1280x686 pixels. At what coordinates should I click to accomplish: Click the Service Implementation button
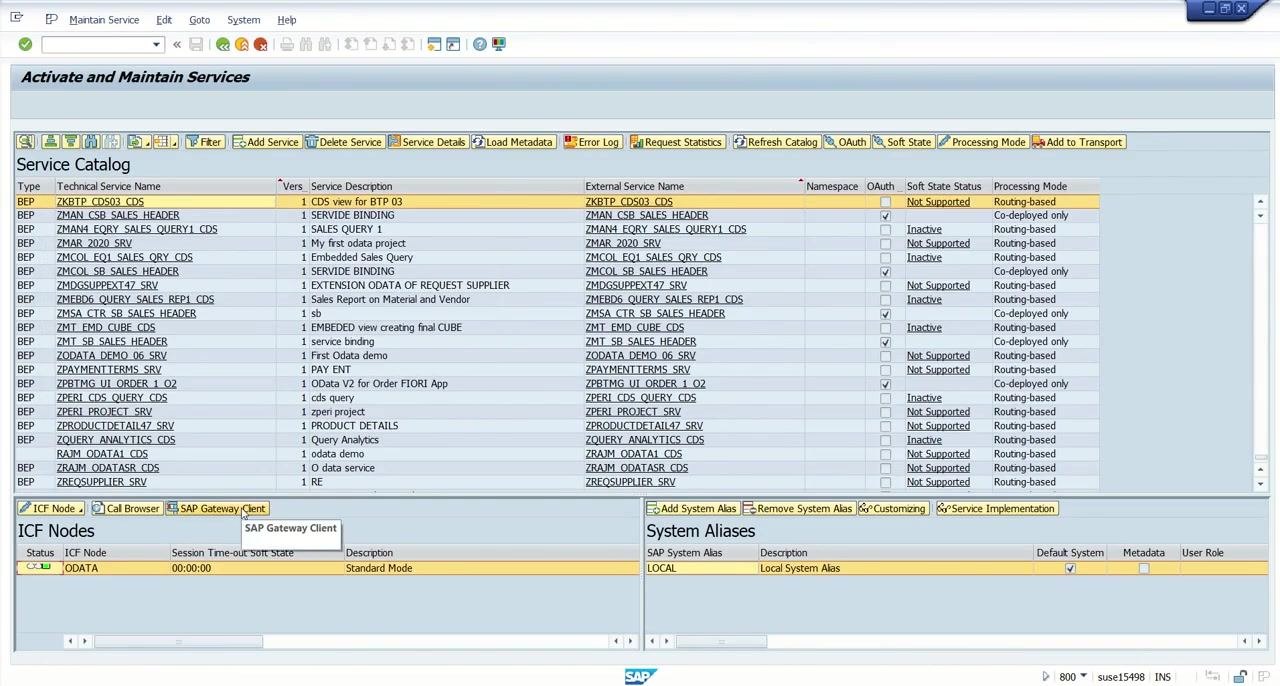pyautogui.click(x=996, y=508)
